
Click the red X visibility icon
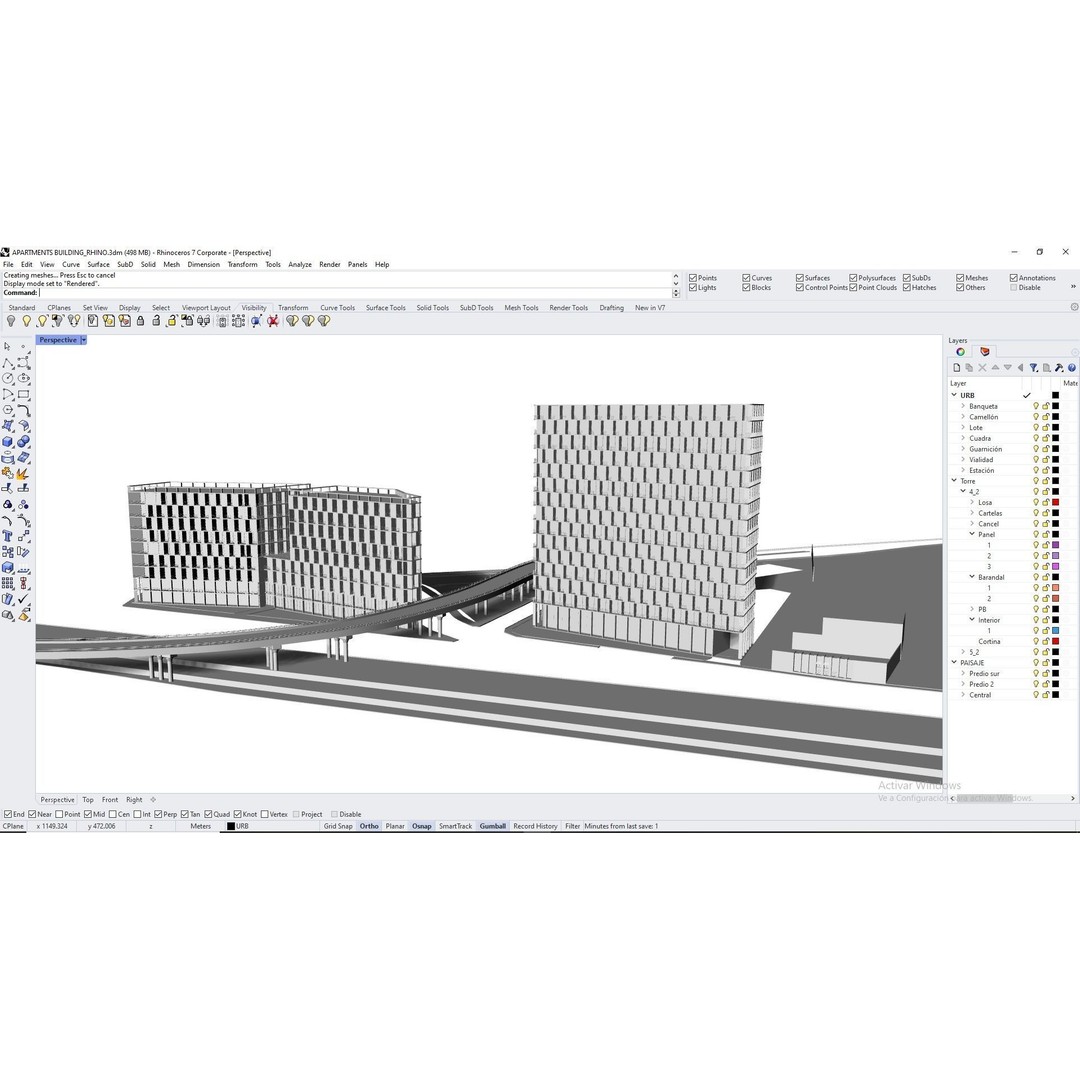(x=273, y=321)
